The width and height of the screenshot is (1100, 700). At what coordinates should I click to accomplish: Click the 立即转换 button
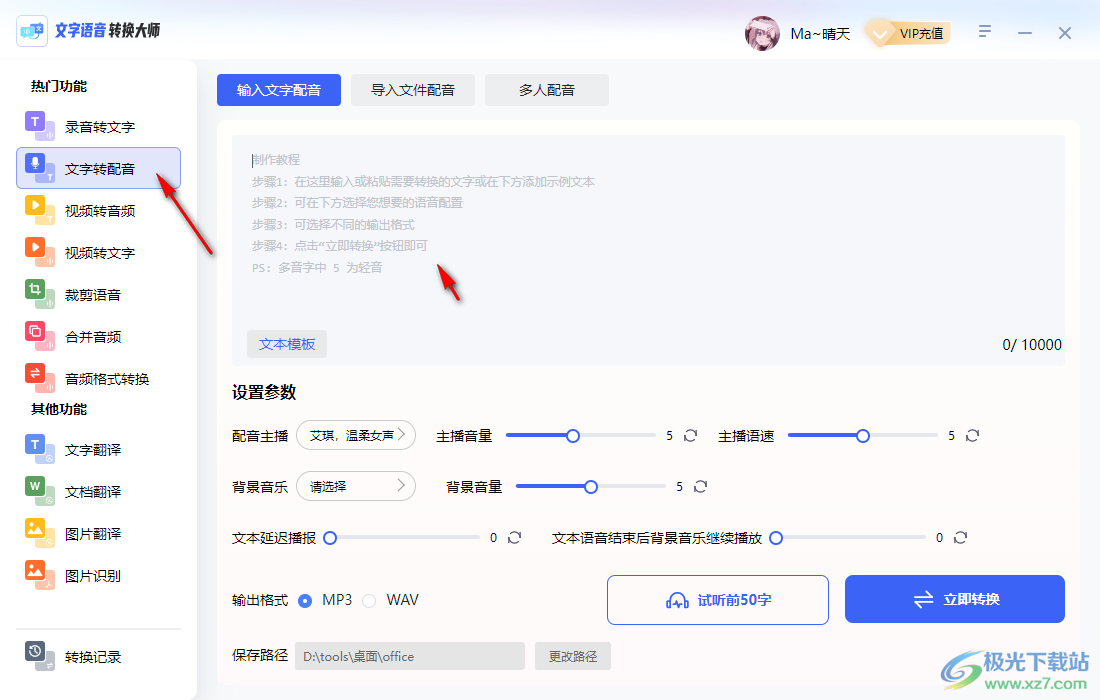tap(955, 599)
